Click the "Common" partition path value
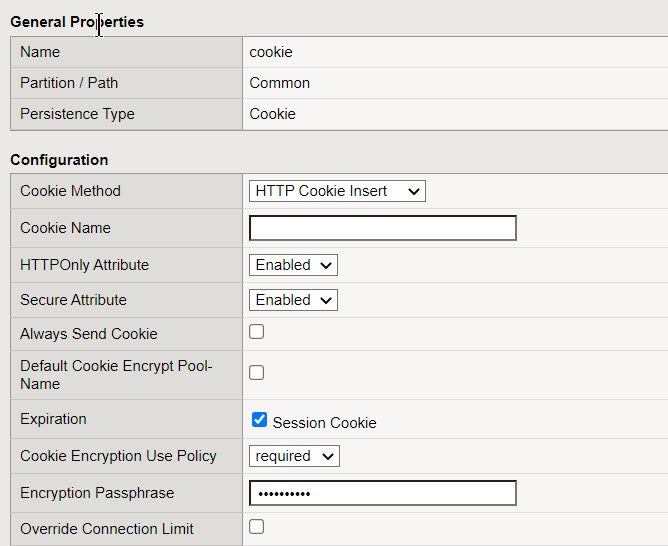668x546 pixels. click(280, 83)
